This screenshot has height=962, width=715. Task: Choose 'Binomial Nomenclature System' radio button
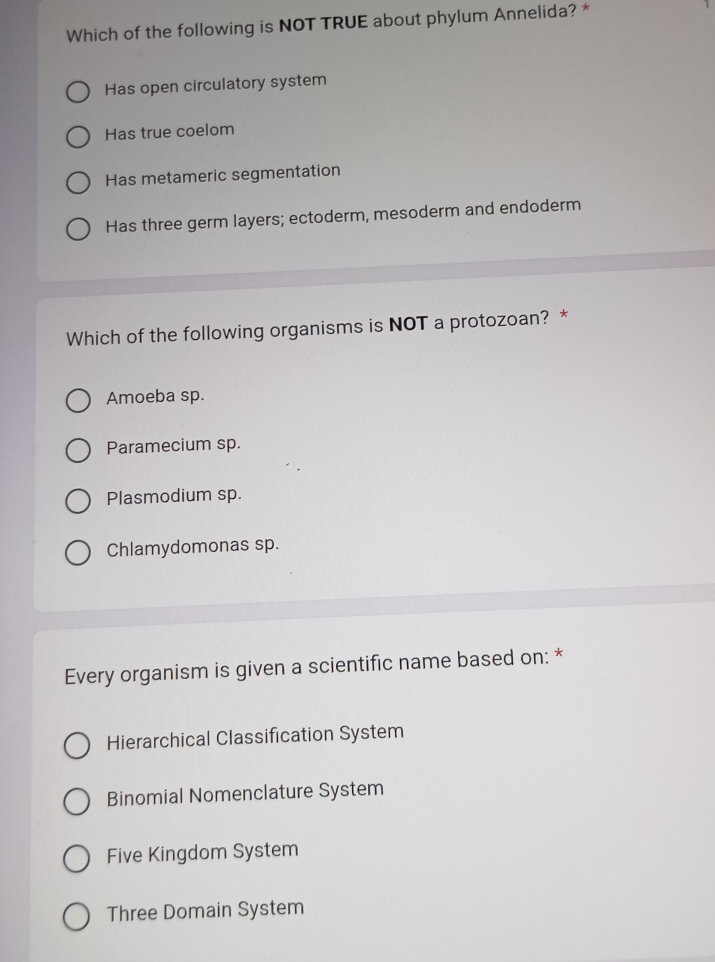coord(78,801)
